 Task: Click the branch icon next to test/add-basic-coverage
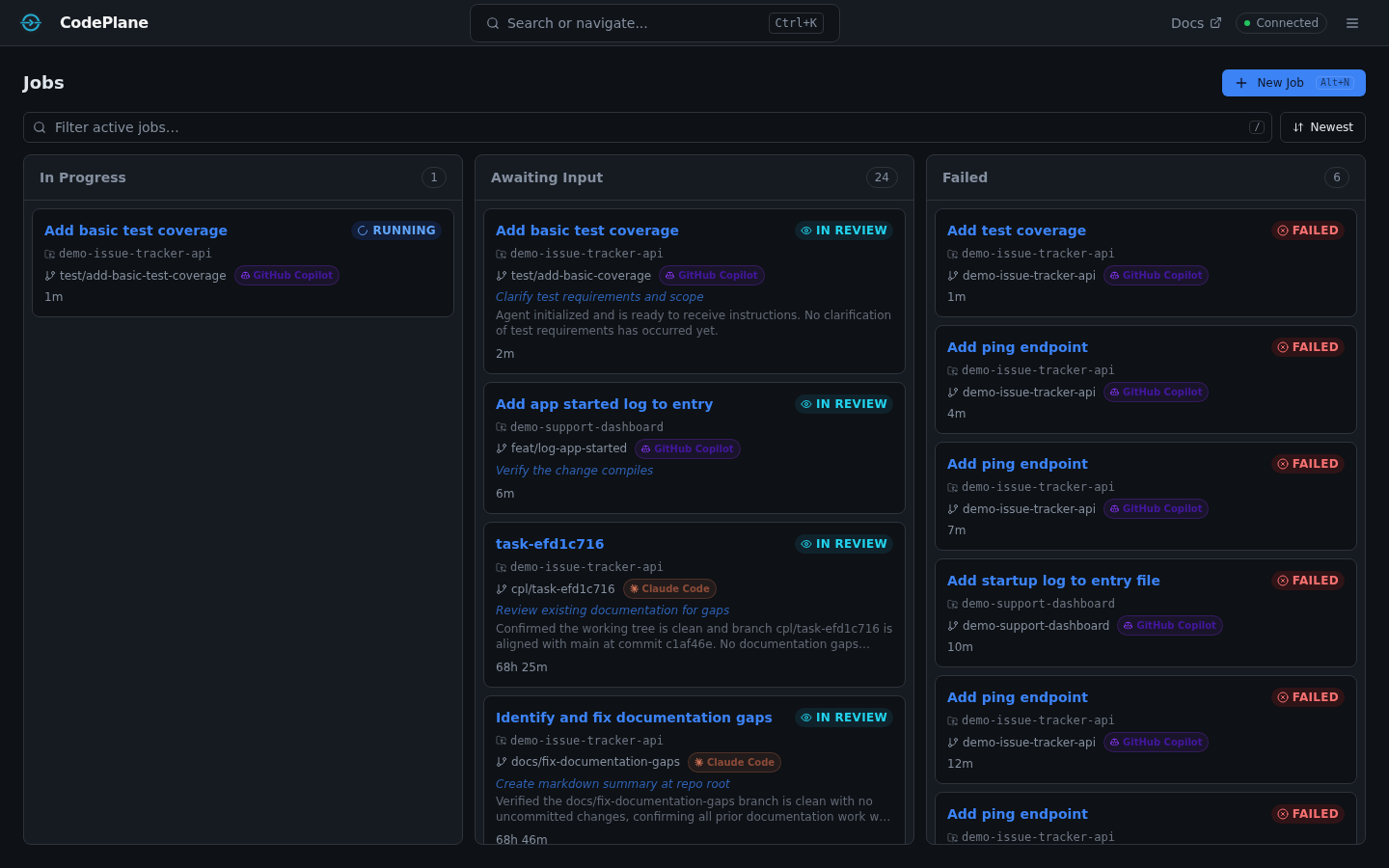point(503,275)
